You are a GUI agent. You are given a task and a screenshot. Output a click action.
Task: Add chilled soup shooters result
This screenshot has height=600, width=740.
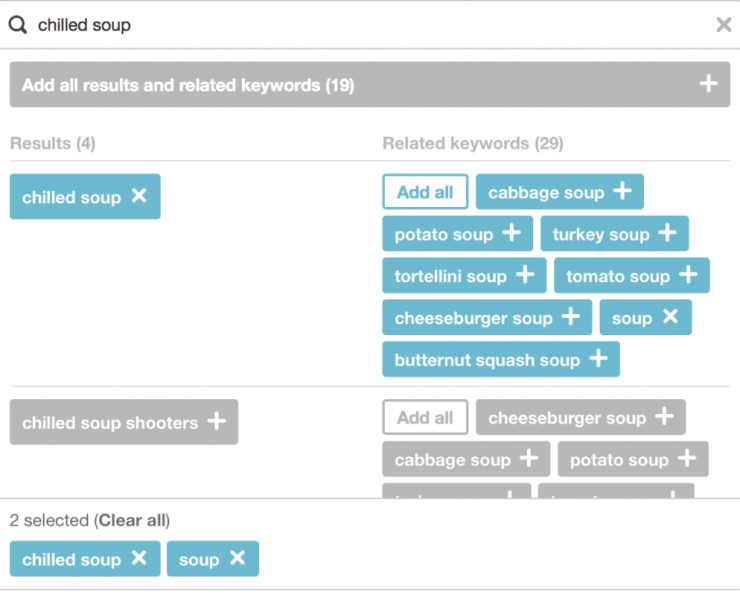coord(124,422)
